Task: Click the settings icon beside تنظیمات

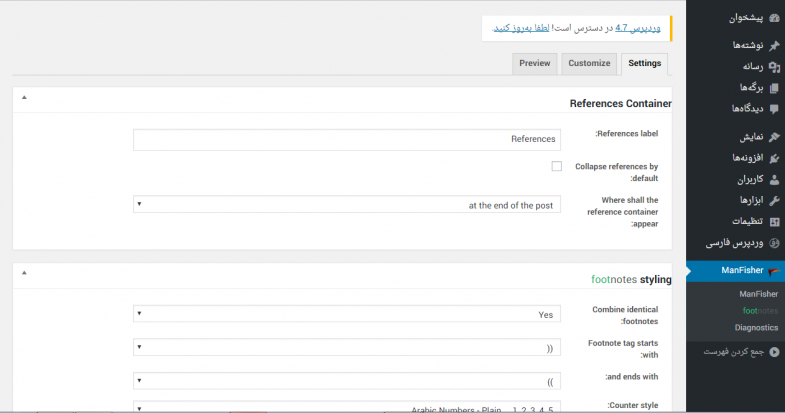Action: [774, 221]
